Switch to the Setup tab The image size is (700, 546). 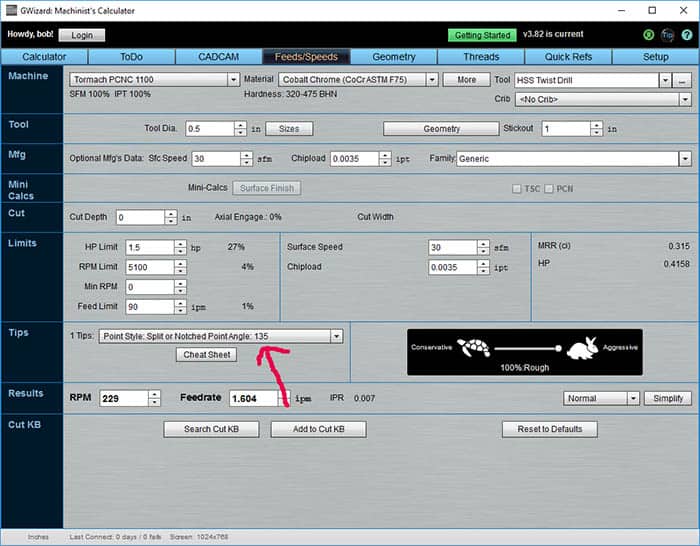(x=655, y=57)
